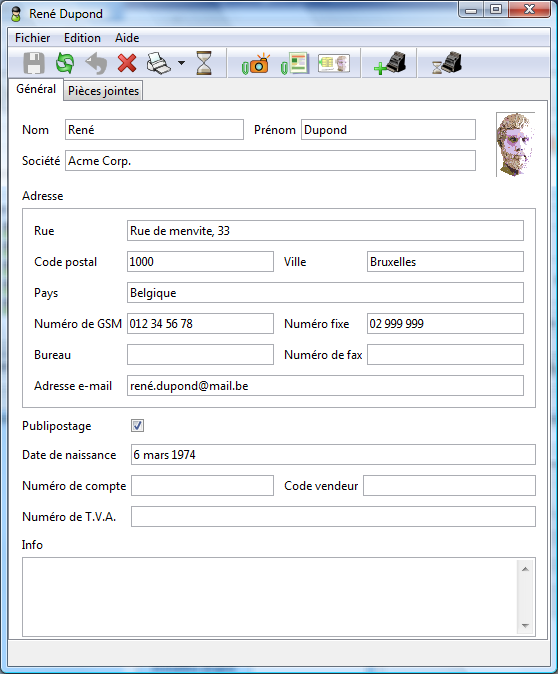Open the Edition menu
The height and width of the screenshot is (674, 558).
point(82,38)
